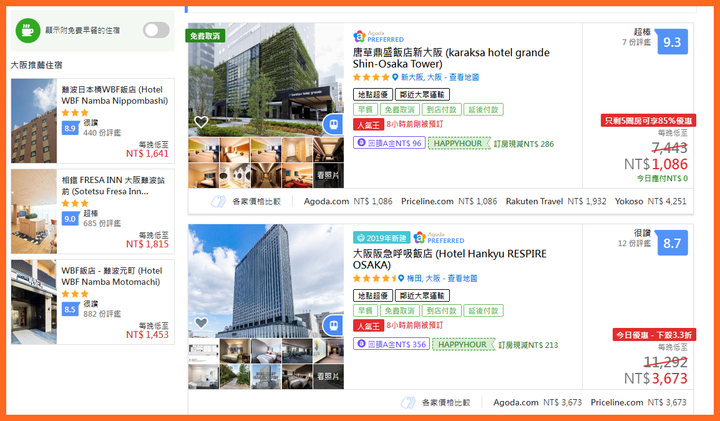
Task: Open main photo of Hotel Hankyu RESPIRE OSAKA
Action: 266,281
